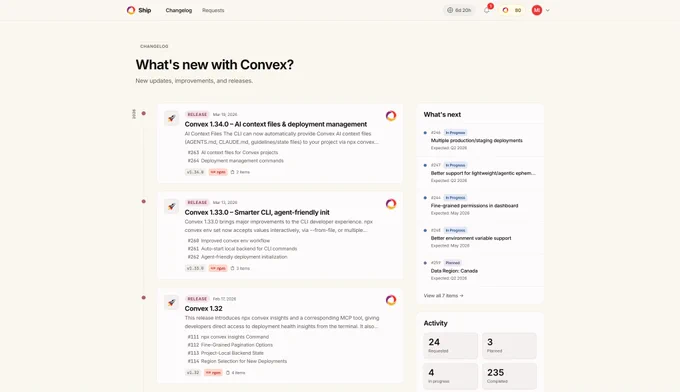Open #111 npx convex insights Command
This screenshot has height=392, width=680.
coord(228,337)
